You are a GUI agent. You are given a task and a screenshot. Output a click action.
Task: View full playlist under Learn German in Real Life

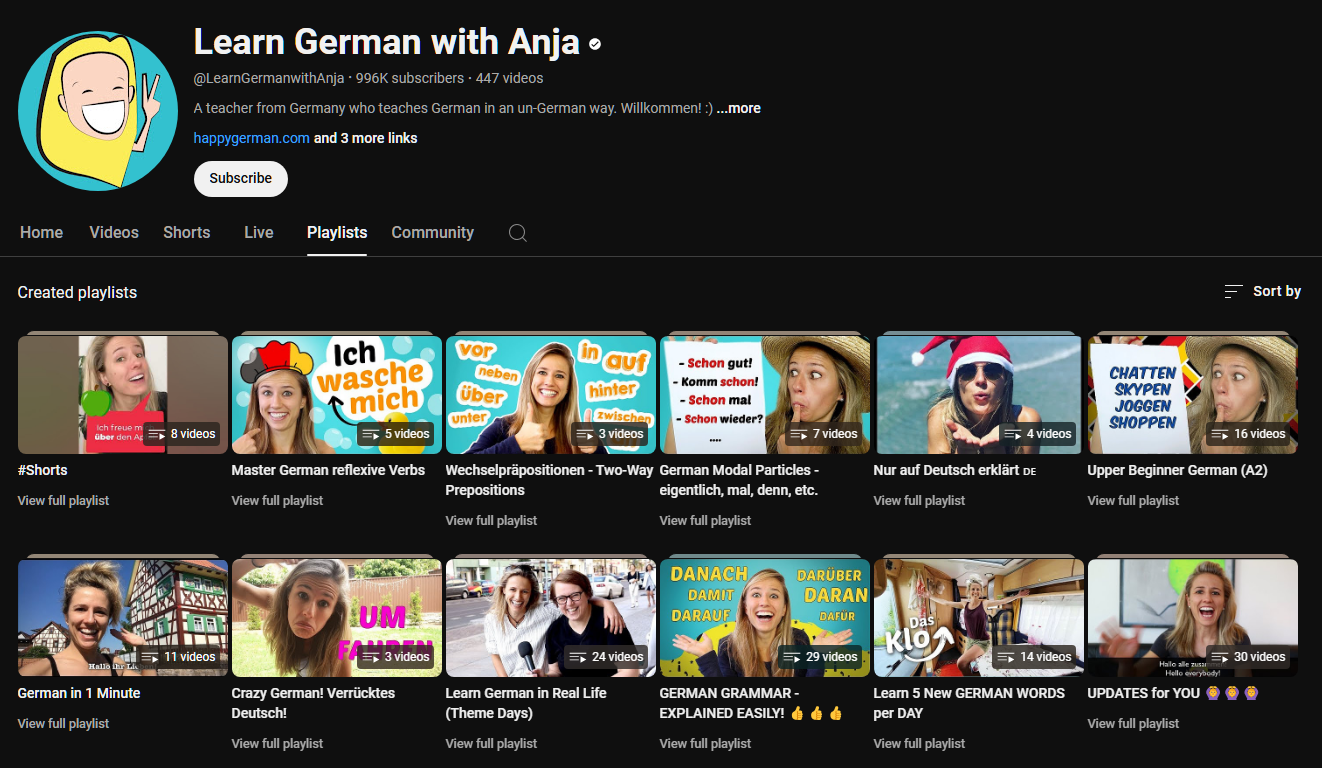(x=491, y=743)
